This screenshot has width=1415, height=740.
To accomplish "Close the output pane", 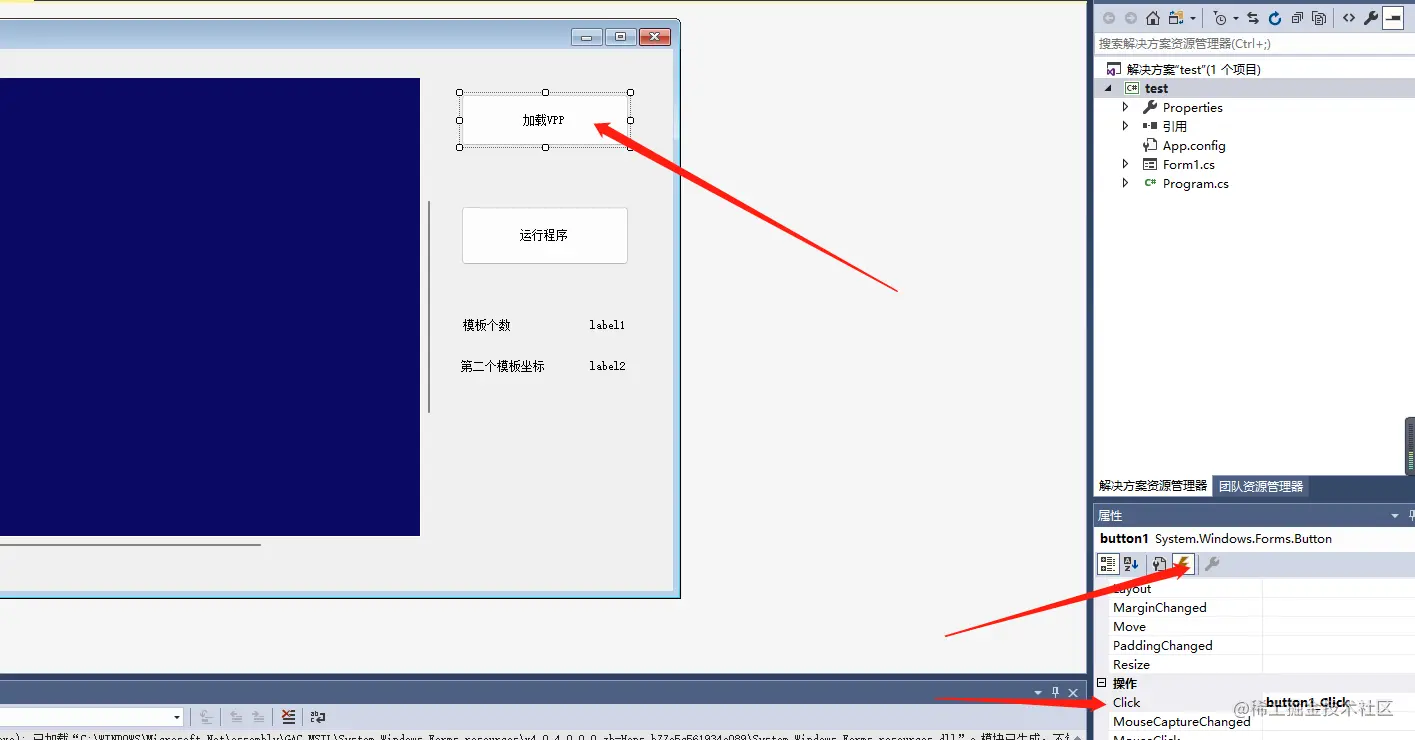I will click(1073, 692).
